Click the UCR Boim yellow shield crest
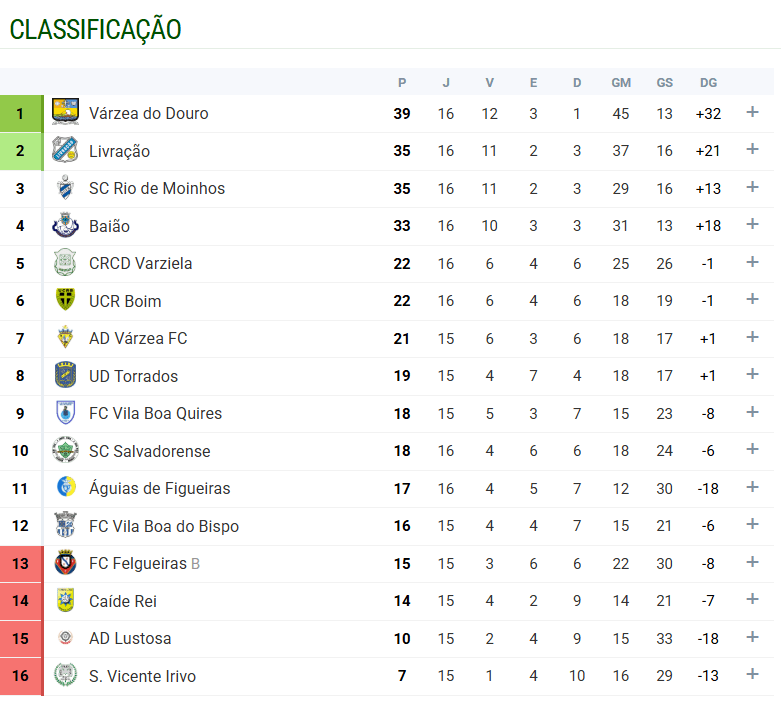This screenshot has height=702, width=781. pyautogui.click(x=65, y=301)
